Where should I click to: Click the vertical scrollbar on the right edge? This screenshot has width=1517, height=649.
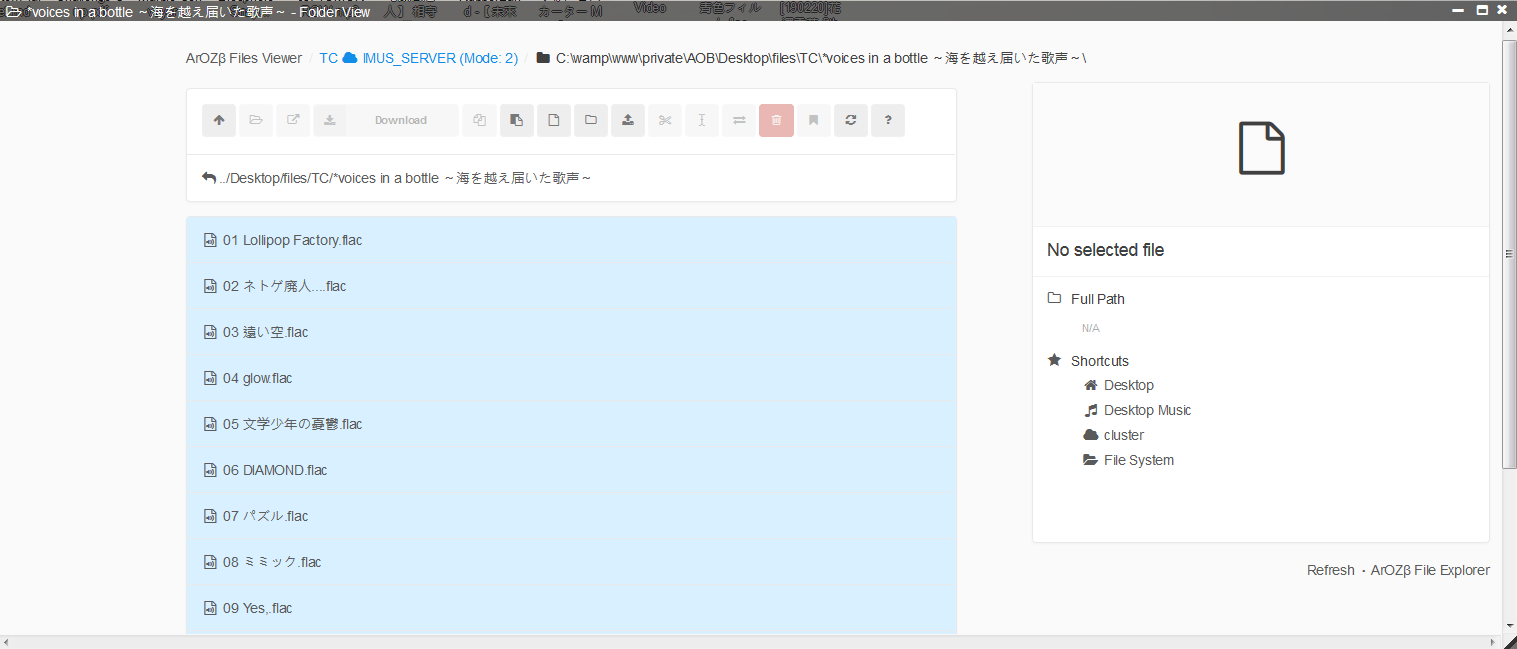1509,250
